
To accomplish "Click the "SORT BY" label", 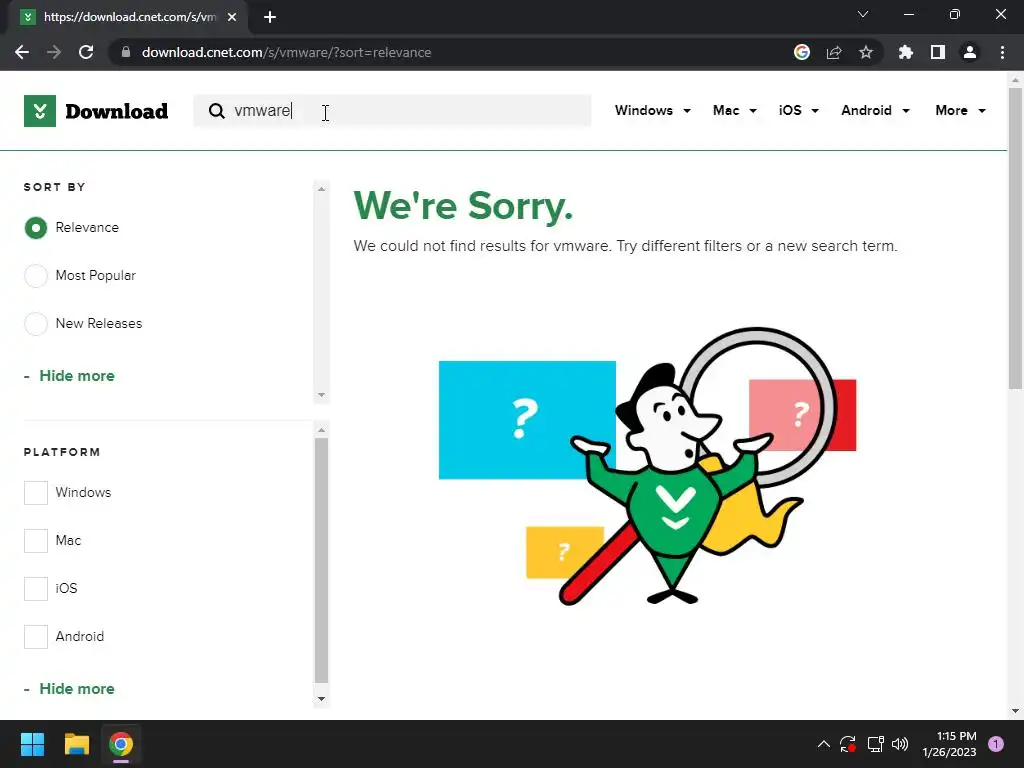I will 55,187.
